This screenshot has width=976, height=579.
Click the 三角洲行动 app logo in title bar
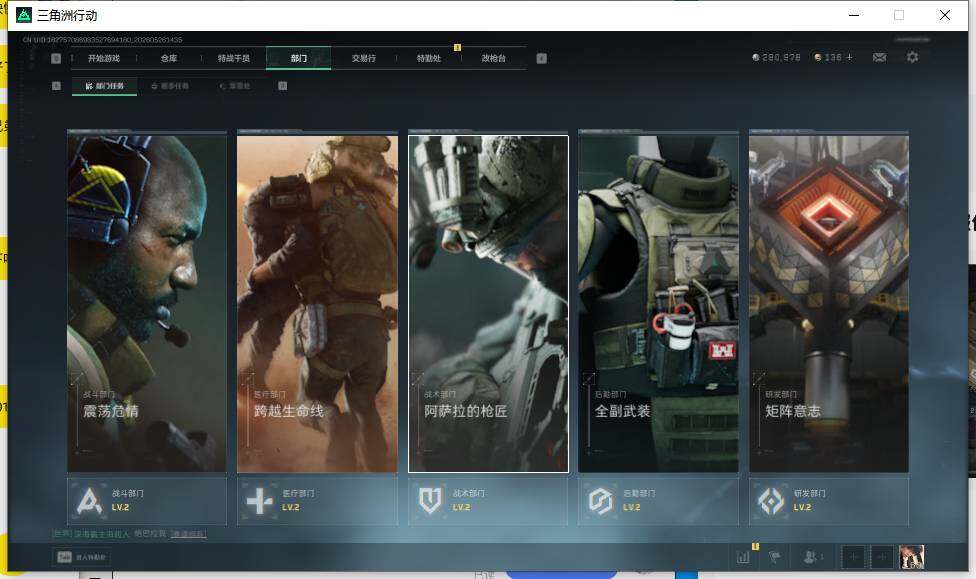[24, 15]
